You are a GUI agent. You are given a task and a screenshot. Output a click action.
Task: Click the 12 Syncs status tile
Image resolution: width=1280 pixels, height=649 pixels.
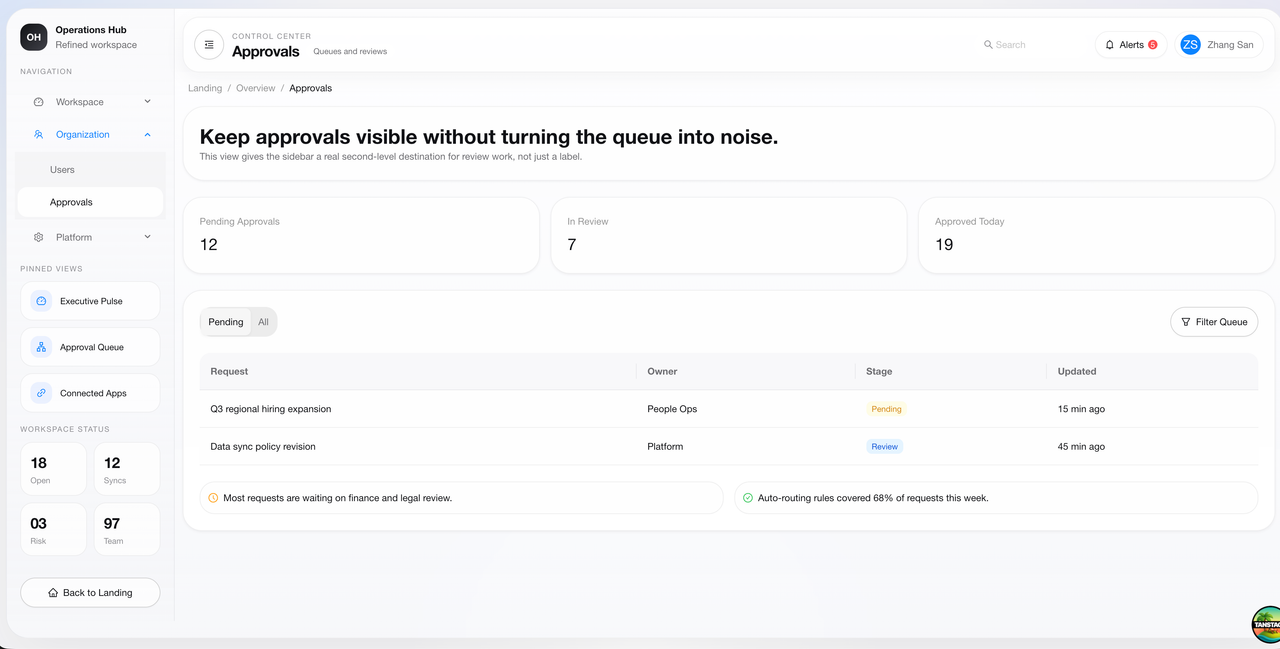pyautogui.click(x=126, y=469)
